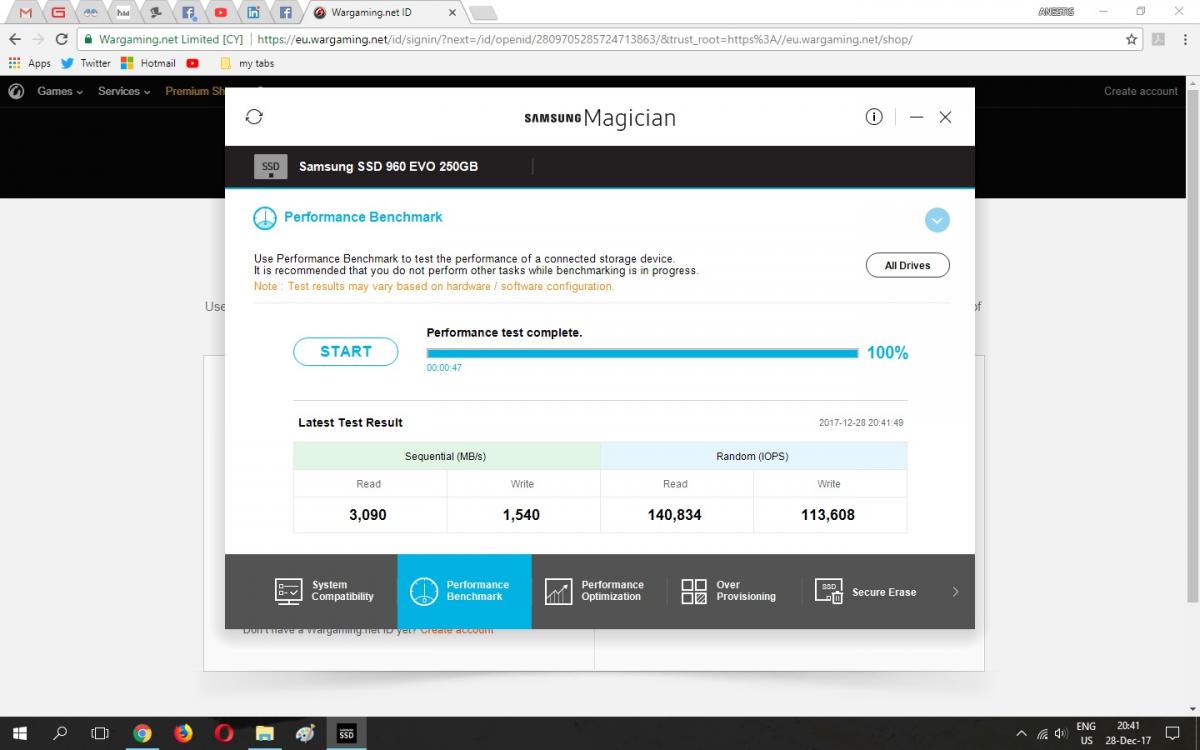This screenshot has height=750, width=1200.
Task: Select the Performance Benchmark tab
Action: coord(464,591)
